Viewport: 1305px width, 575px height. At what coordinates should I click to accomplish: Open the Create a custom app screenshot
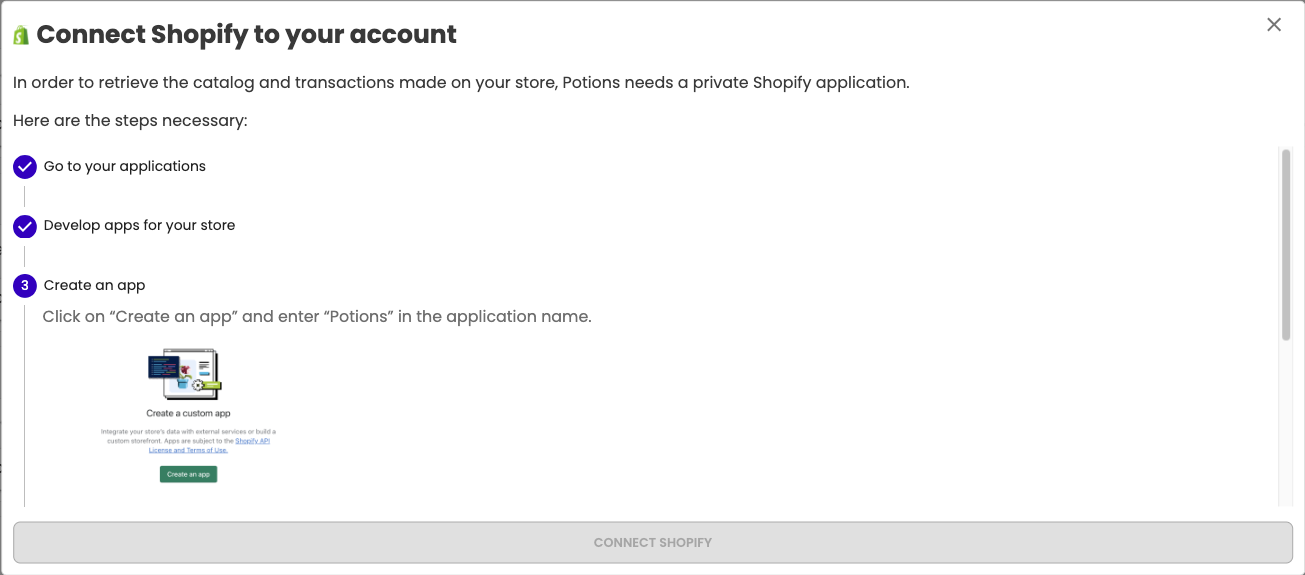coord(188,416)
